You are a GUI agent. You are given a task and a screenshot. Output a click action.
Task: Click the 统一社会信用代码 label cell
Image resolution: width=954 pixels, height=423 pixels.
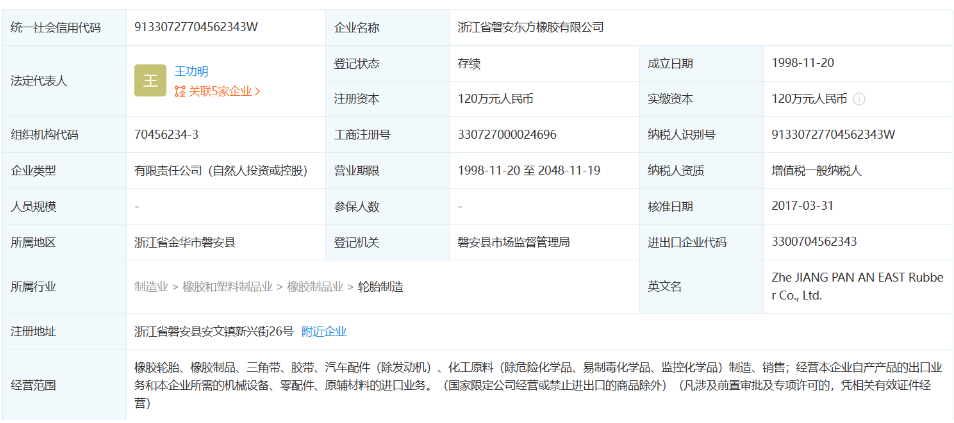pyautogui.click(x=64, y=27)
